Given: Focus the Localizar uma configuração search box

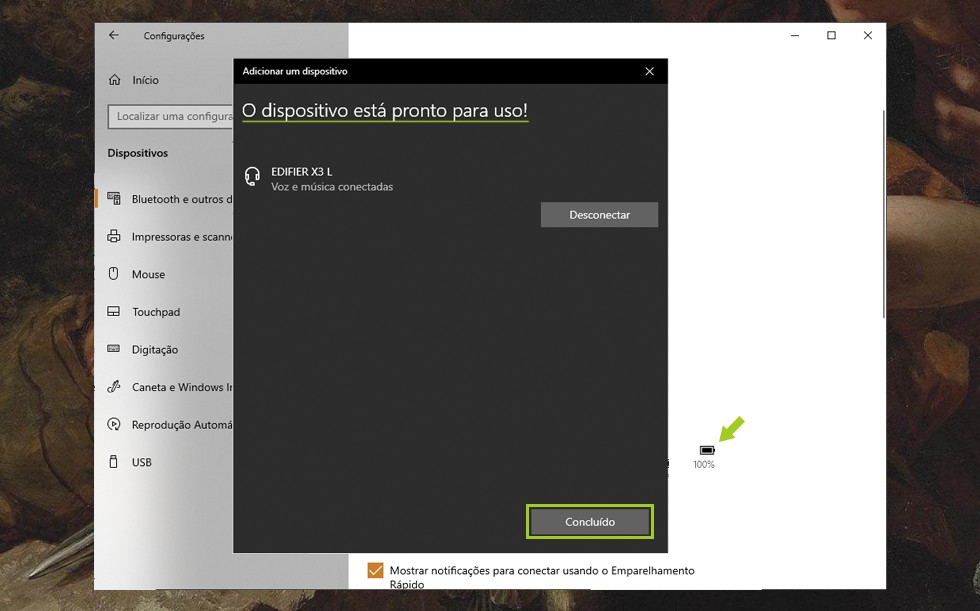Looking at the screenshot, I should pyautogui.click(x=171, y=116).
